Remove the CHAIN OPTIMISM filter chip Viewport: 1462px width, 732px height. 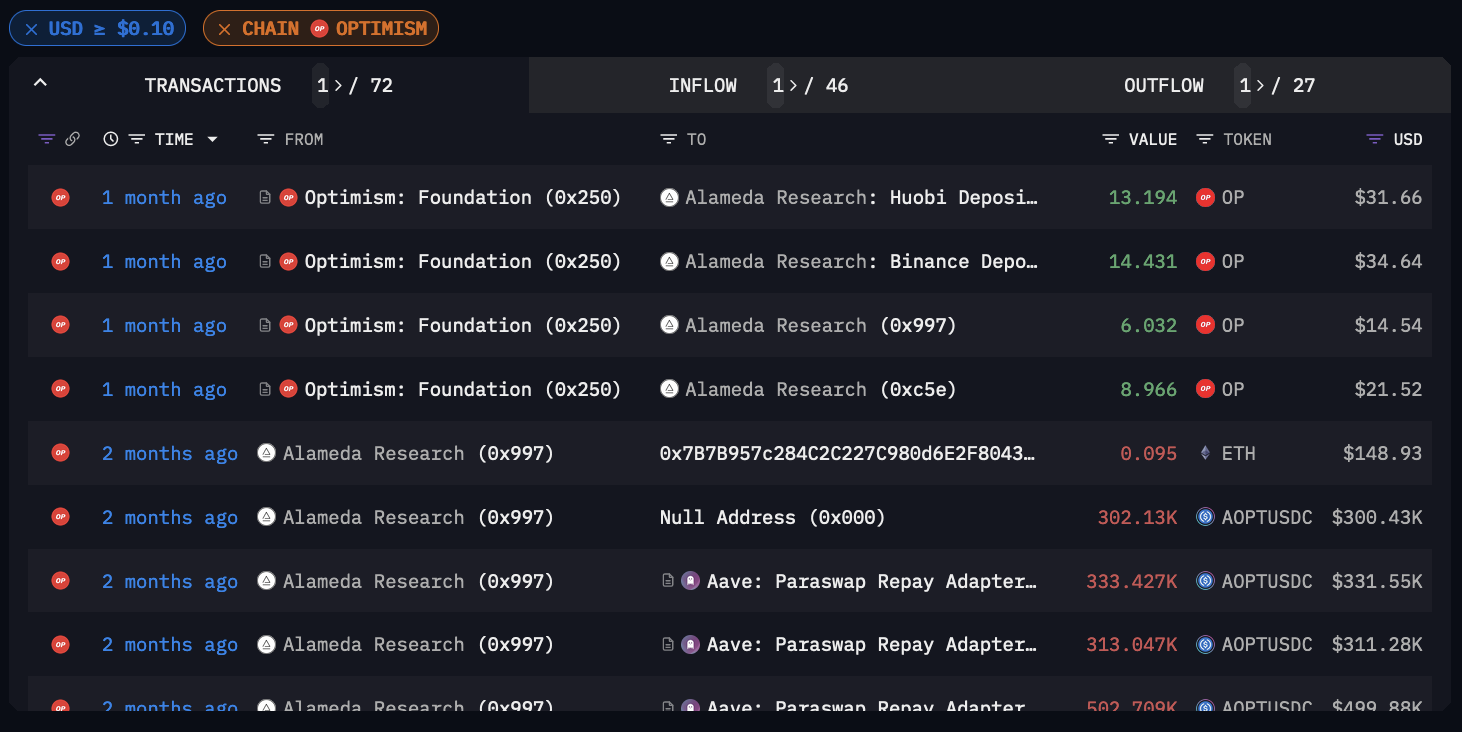tap(224, 29)
